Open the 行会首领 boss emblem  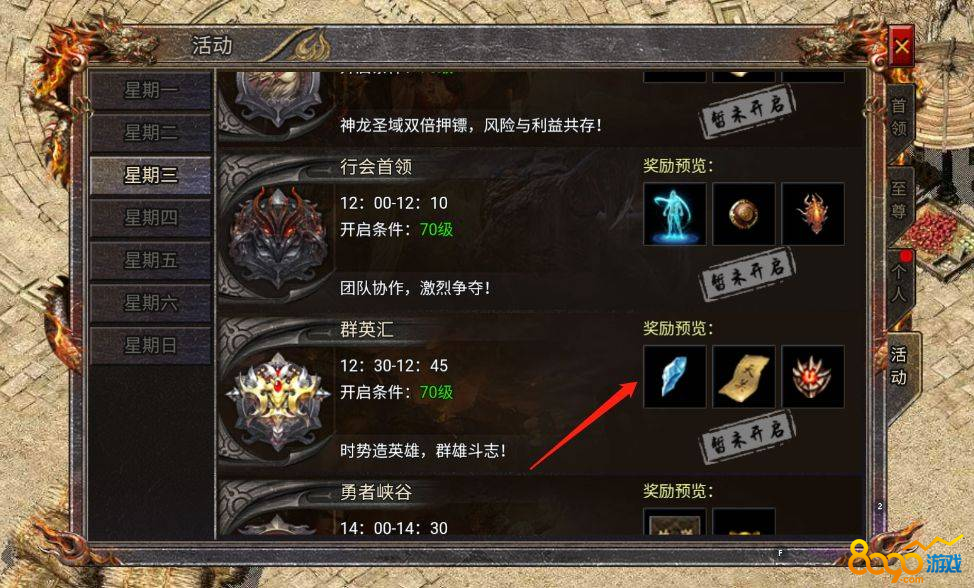(x=276, y=236)
